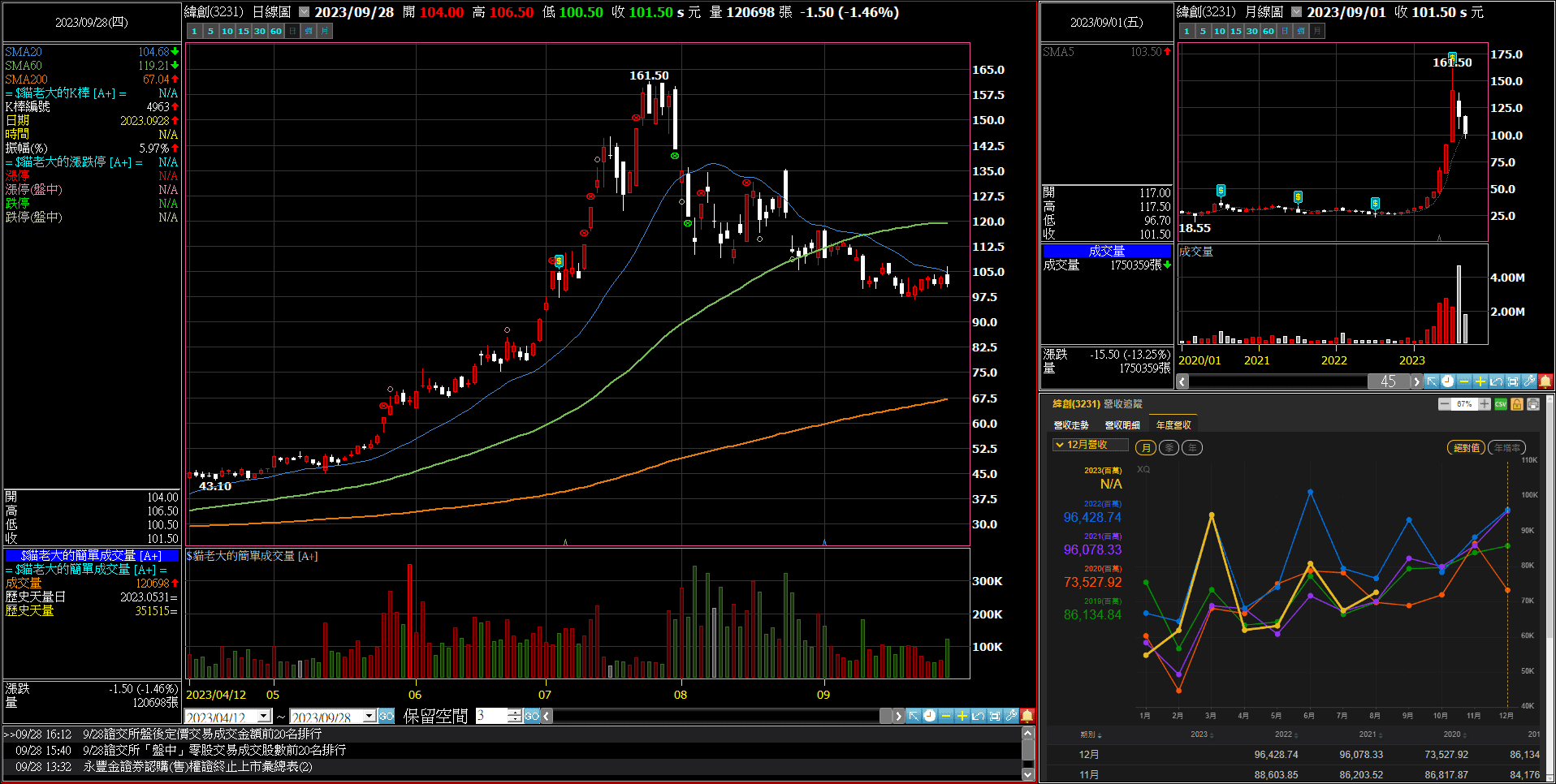
Task: Click GO button next to end date
Action: click(x=387, y=716)
